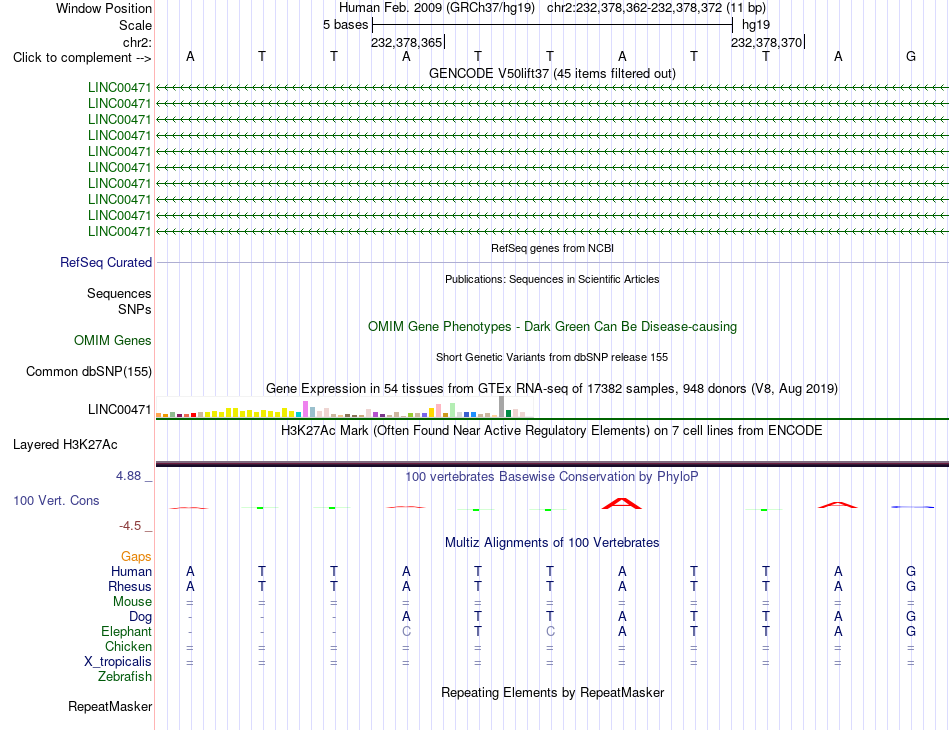The height and width of the screenshot is (730, 950).
Task: Click the 'Zebrafish' alignment row label
Action: click(x=125, y=677)
